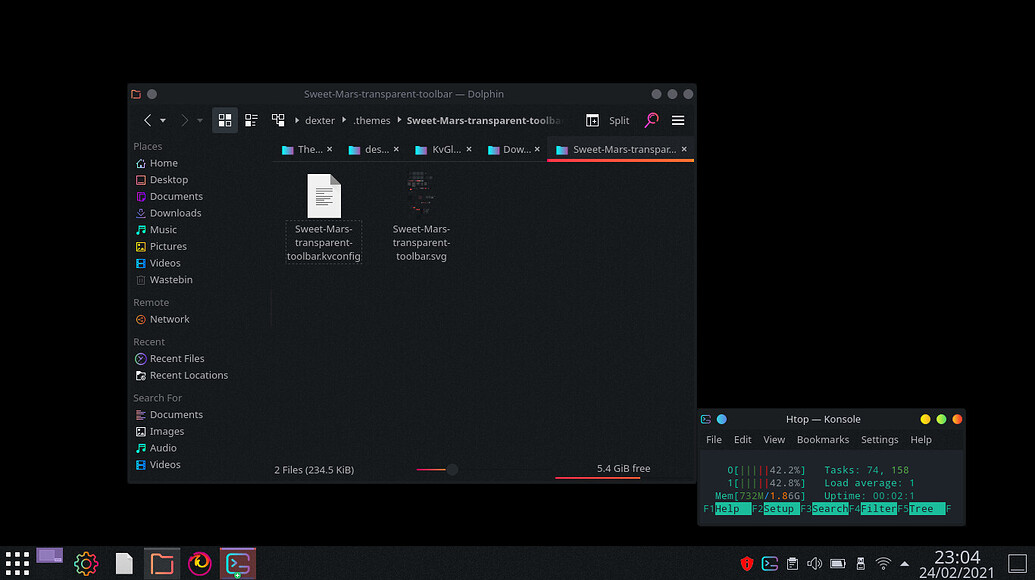Click F4Filter in the htop bar
The height and width of the screenshot is (580, 1035).
876,509
